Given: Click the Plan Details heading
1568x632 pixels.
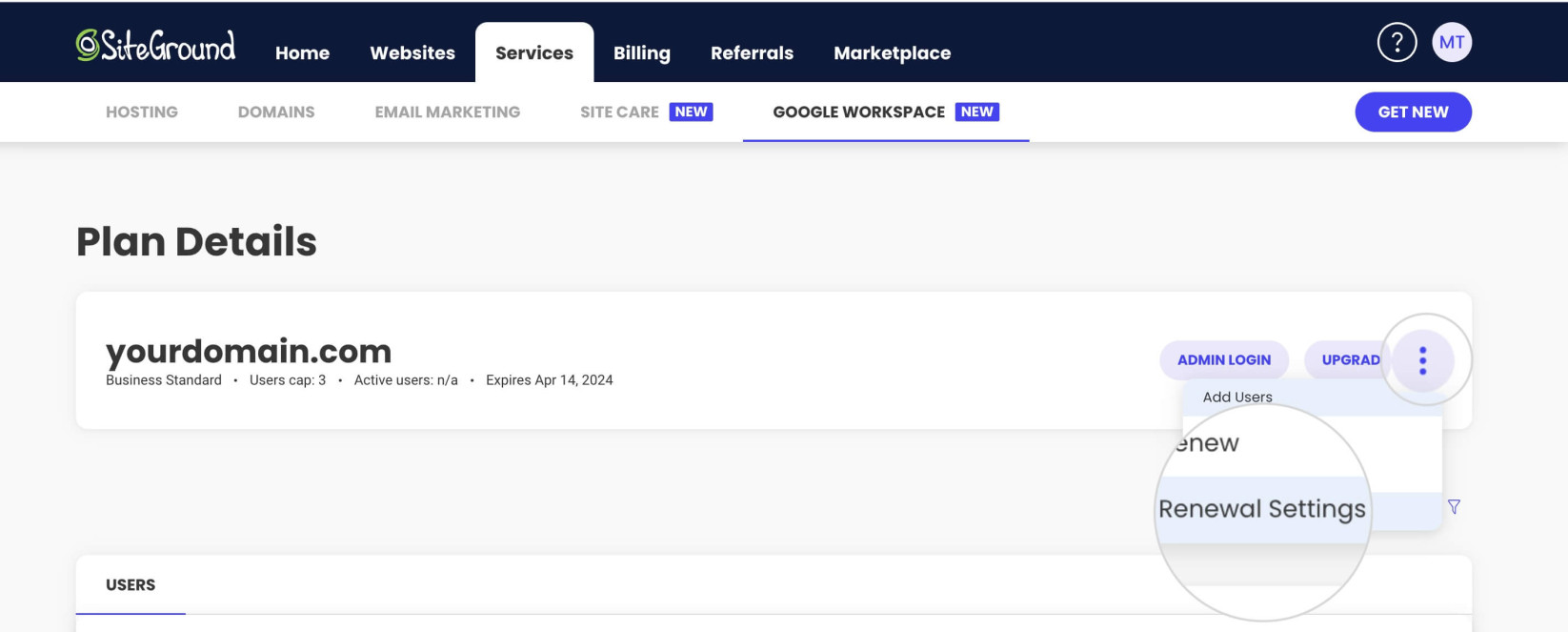Looking at the screenshot, I should [x=196, y=241].
